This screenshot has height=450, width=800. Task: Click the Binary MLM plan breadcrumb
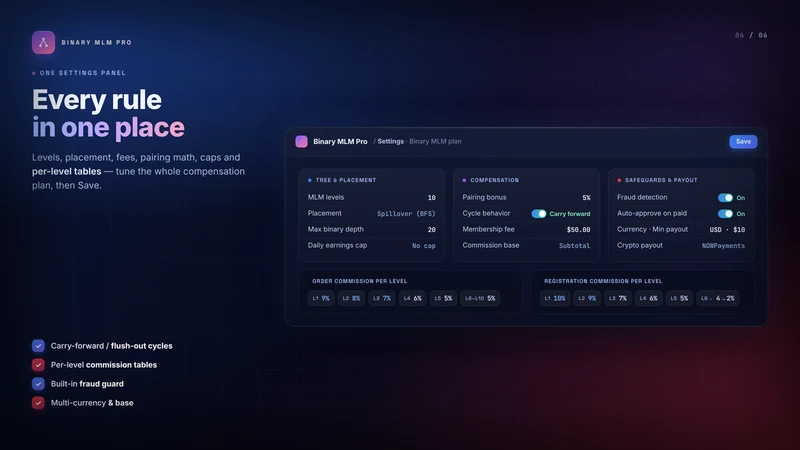point(435,141)
